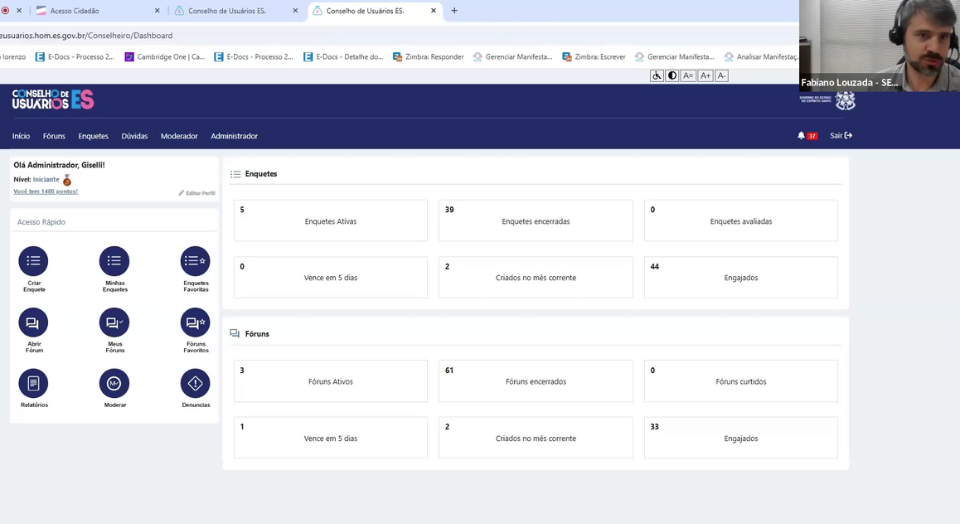Viewport: 960px width, 524px height.
Task: Click the Moderar icon
Action: (114, 383)
